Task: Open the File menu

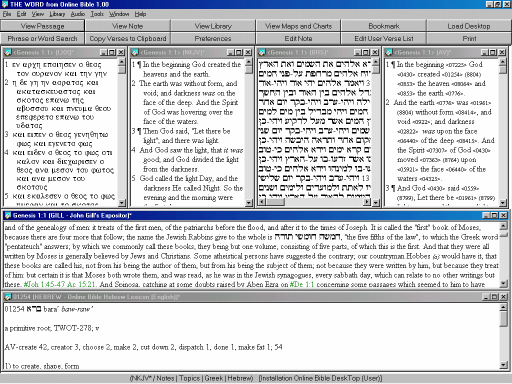Action: coord(7,14)
